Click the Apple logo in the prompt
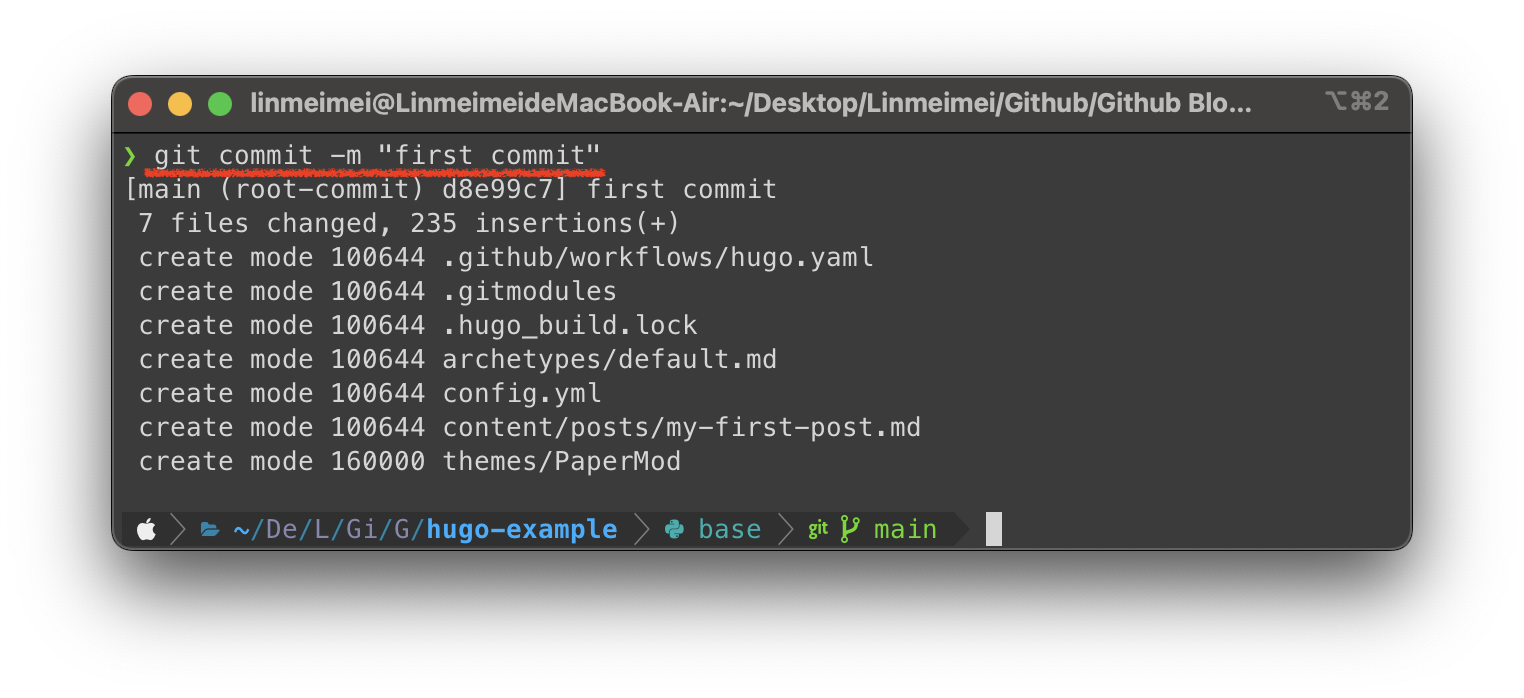 point(146,529)
